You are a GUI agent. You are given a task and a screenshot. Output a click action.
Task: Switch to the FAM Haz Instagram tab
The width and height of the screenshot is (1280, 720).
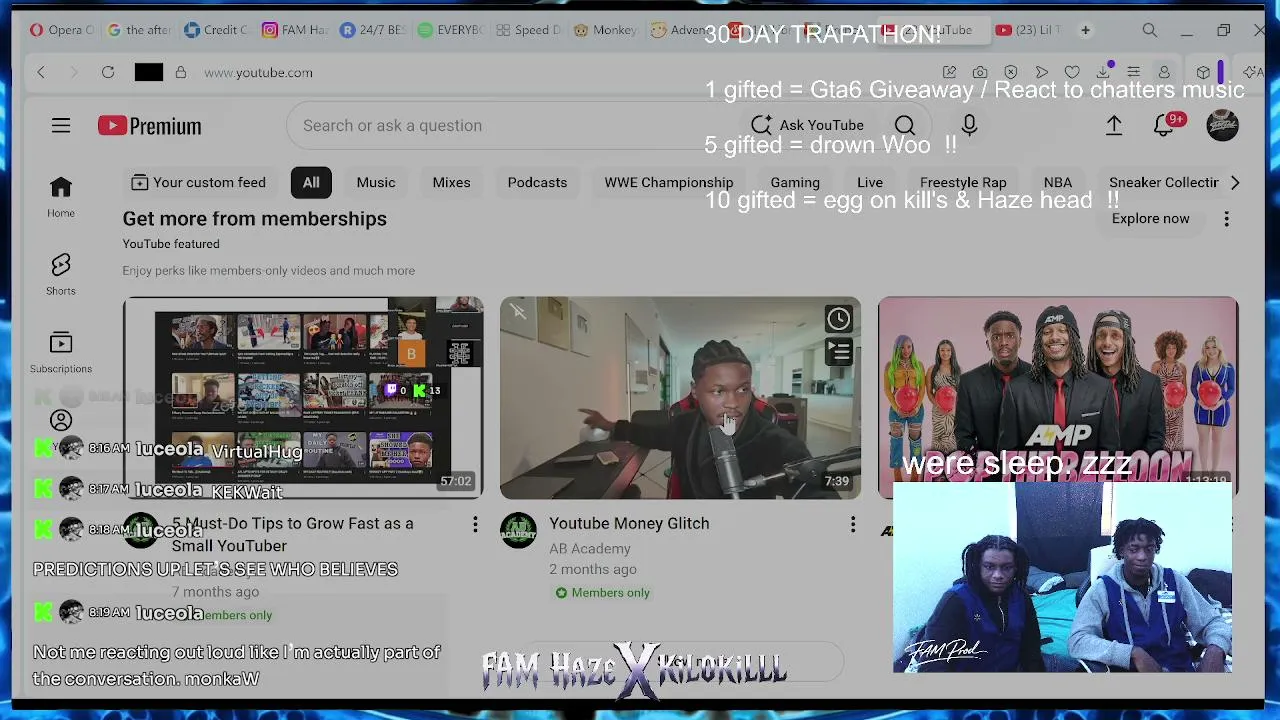[294, 30]
